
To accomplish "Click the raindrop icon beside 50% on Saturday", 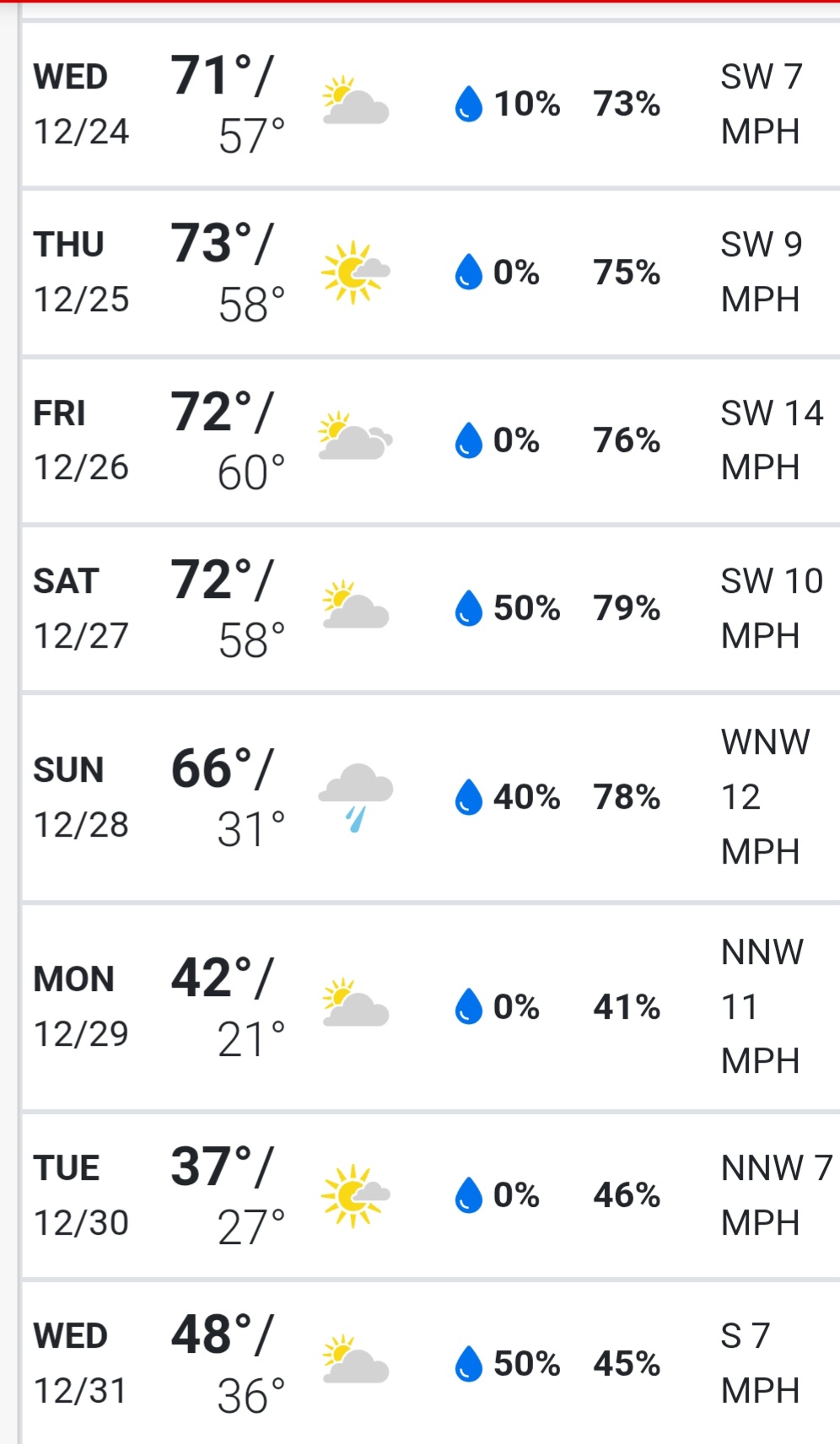I will pos(468,608).
